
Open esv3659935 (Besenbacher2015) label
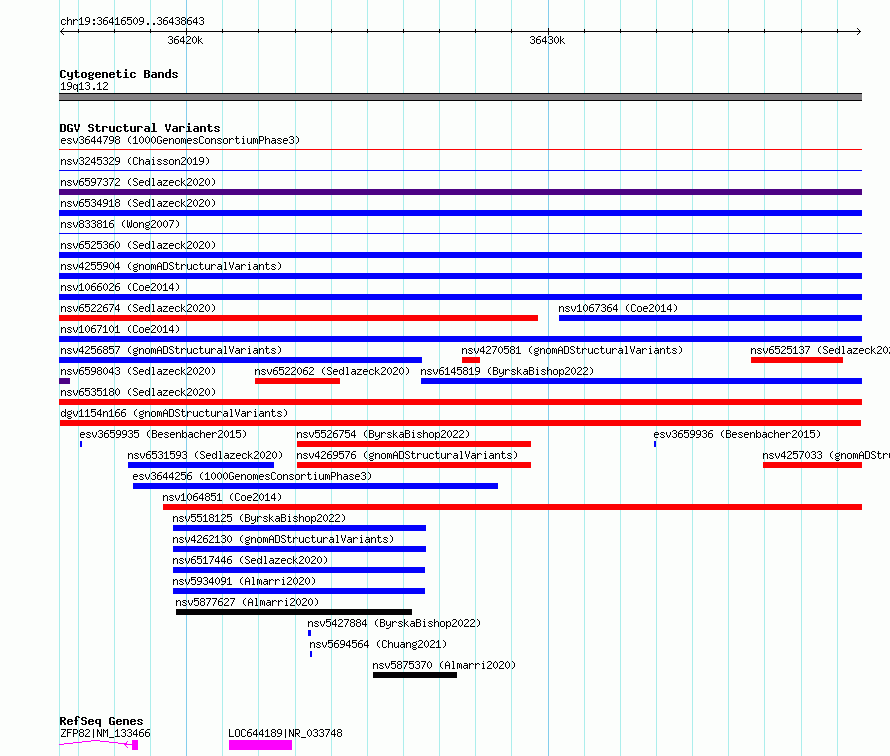click(163, 434)
